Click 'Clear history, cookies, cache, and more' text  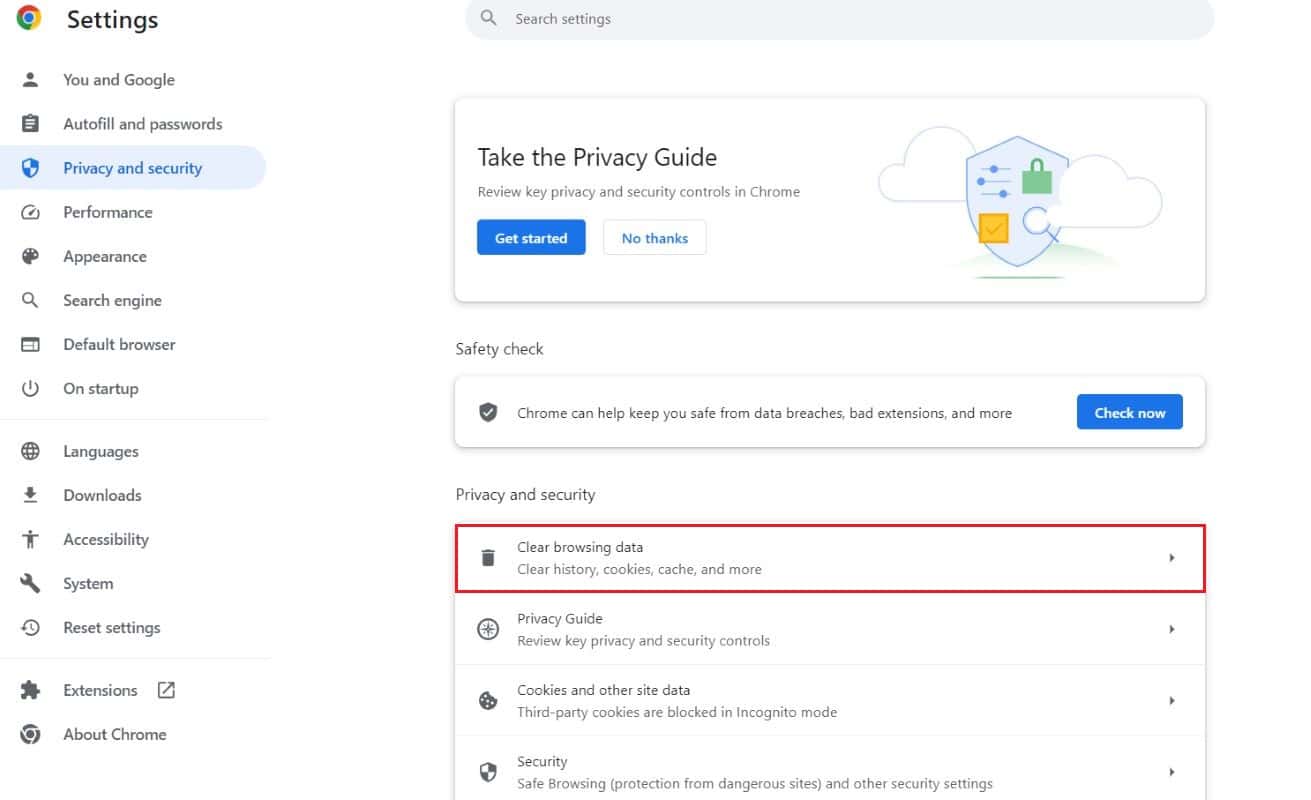point(639,569)
